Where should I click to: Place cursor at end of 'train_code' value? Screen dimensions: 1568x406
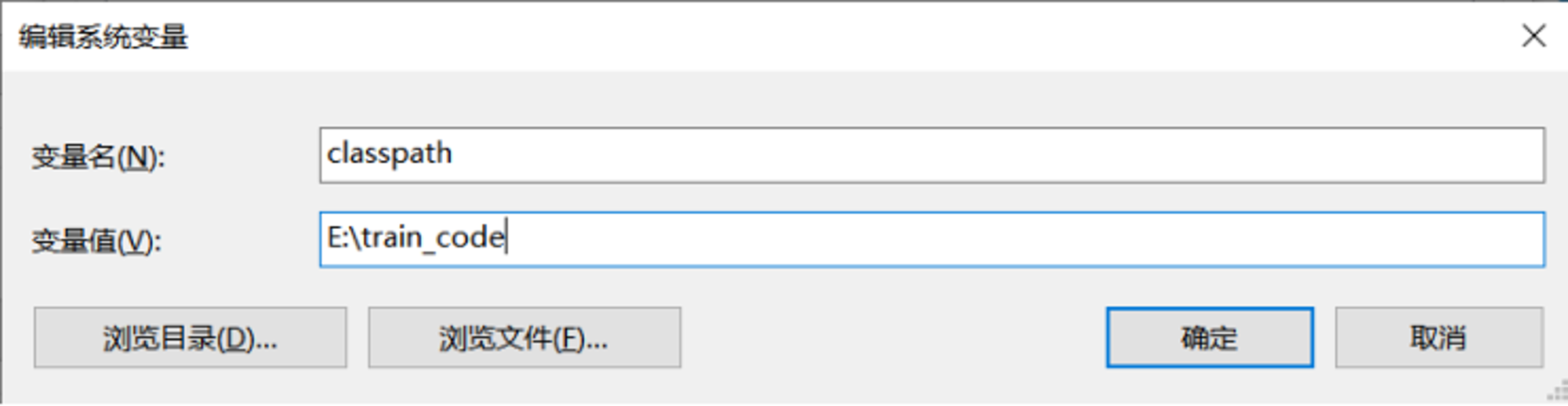pyautogui.click(x=507, y=237)
